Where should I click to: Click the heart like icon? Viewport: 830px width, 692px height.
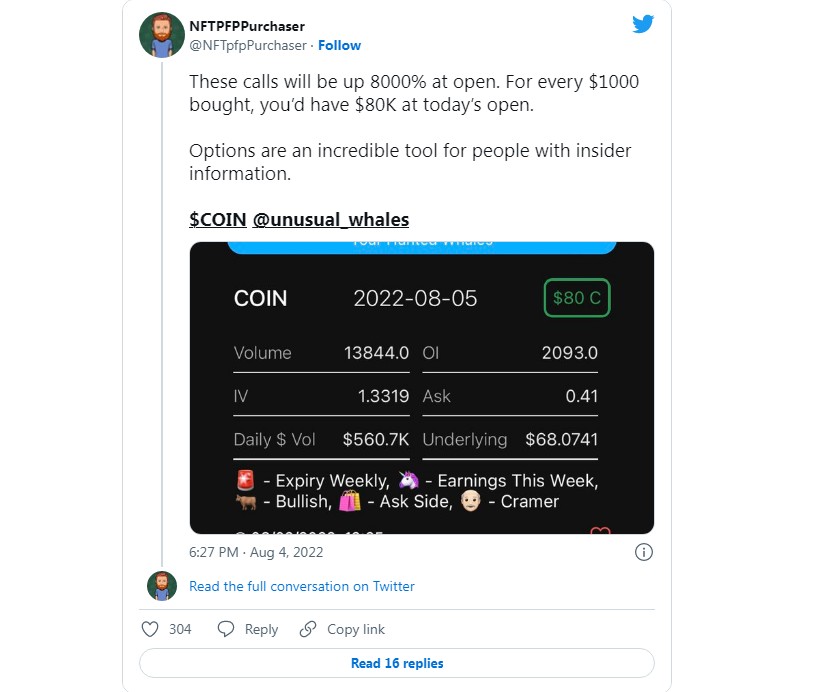[150, 629]
